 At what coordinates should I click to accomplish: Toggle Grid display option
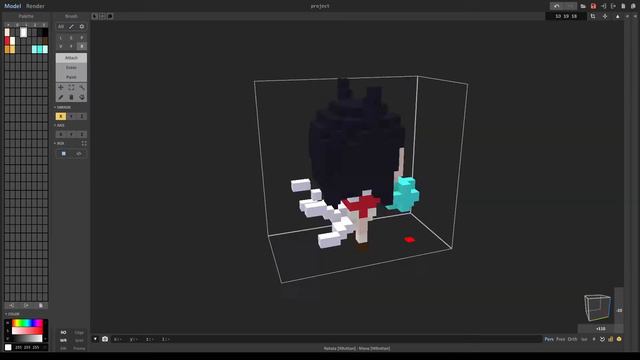pos(79,340)
